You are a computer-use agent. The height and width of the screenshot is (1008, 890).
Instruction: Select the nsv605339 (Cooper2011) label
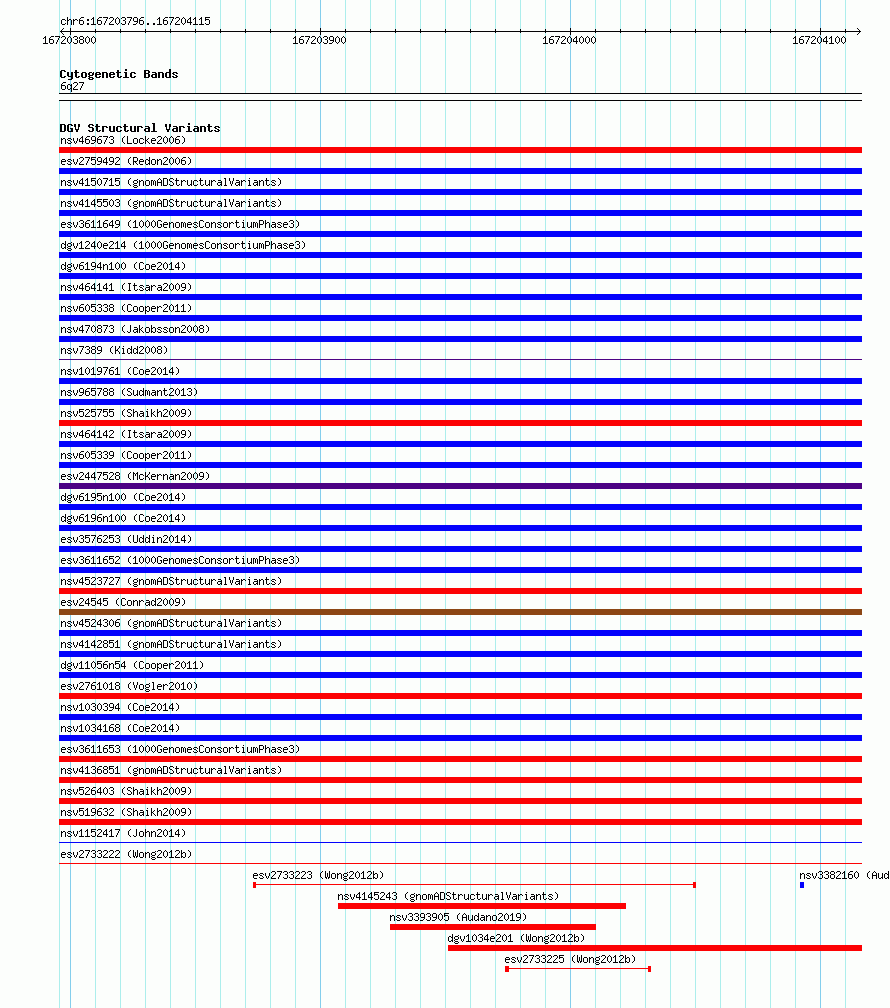(x=126, y=455)
